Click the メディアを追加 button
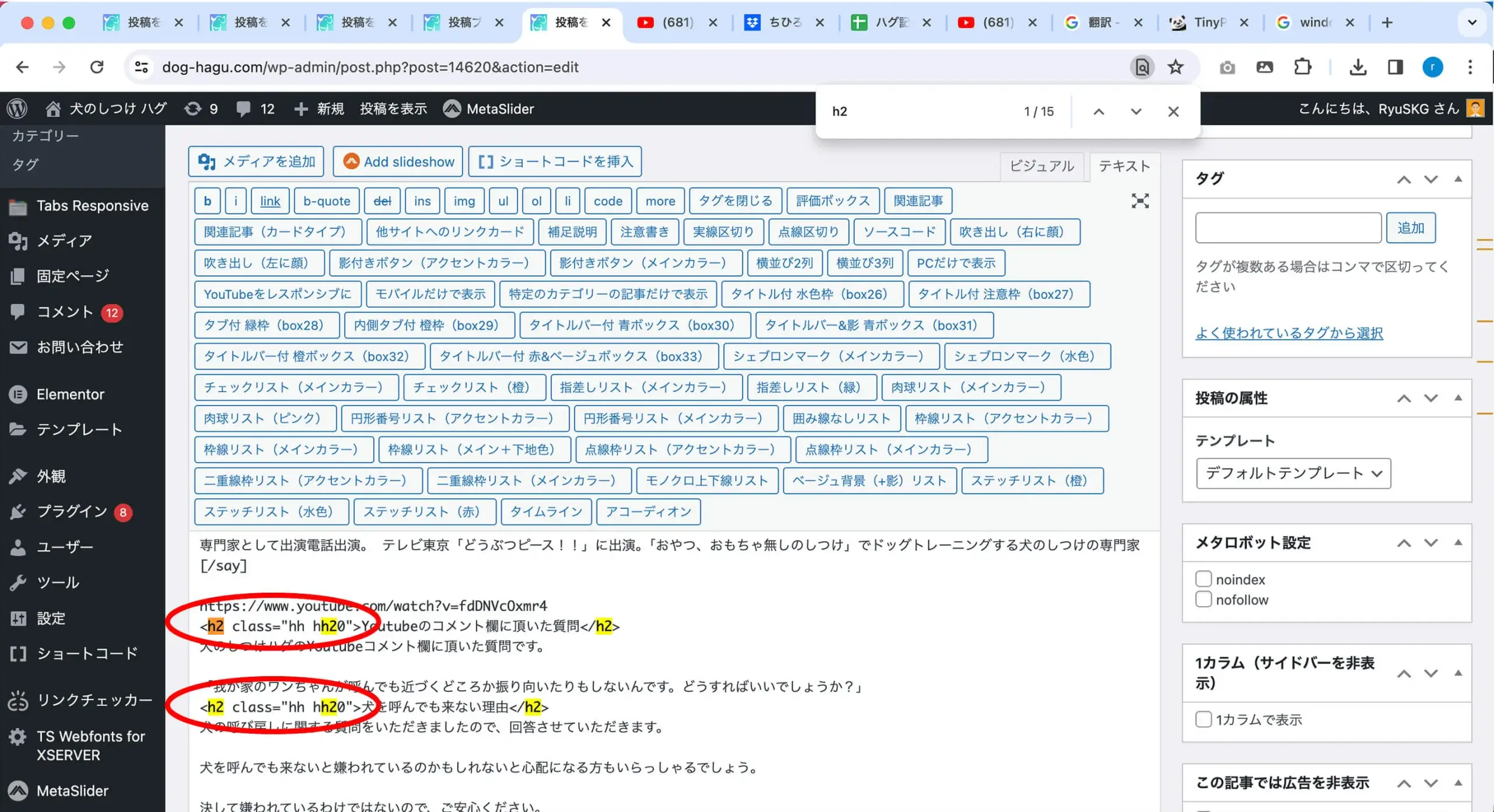Screen dimensions: 1494x812 tap(256, 161)
